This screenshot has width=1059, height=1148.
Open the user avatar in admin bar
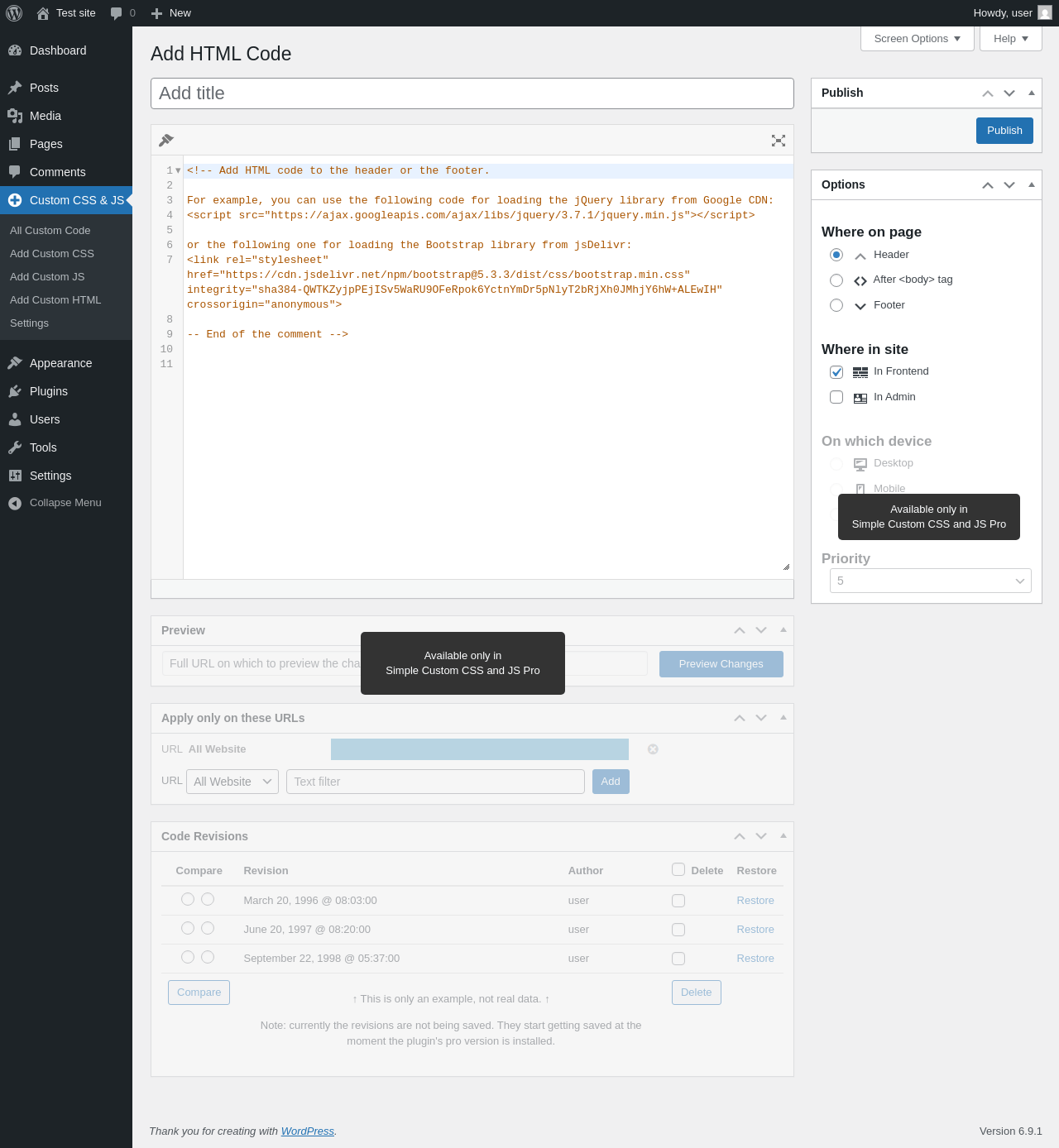(x=1045, y=12)
